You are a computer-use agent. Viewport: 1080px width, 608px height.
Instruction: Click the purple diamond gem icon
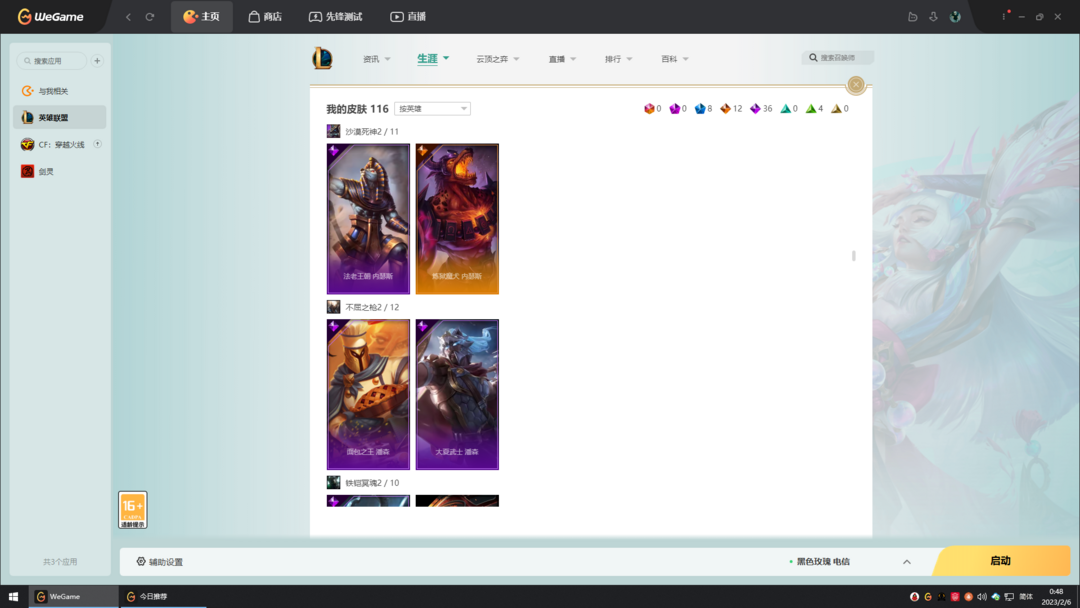tap(756, 109)
